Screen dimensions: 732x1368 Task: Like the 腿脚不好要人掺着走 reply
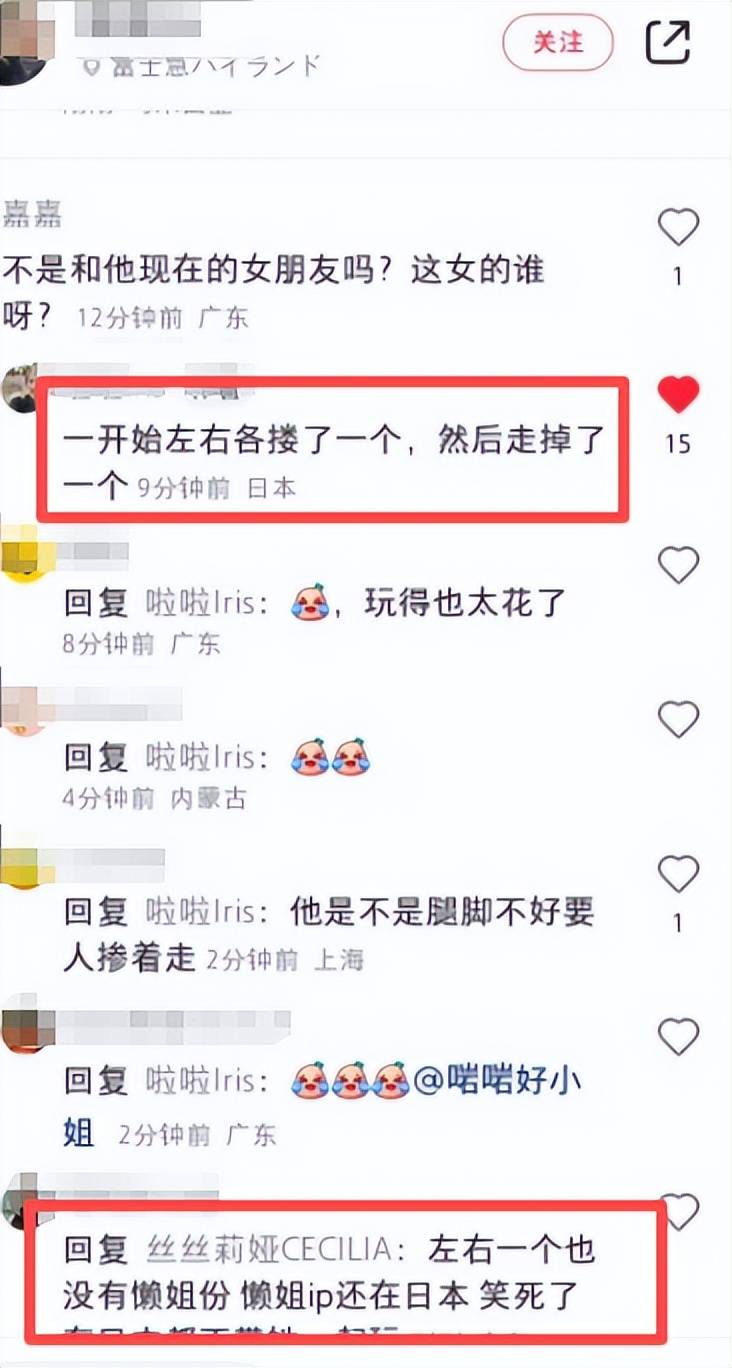coord(678,875)
